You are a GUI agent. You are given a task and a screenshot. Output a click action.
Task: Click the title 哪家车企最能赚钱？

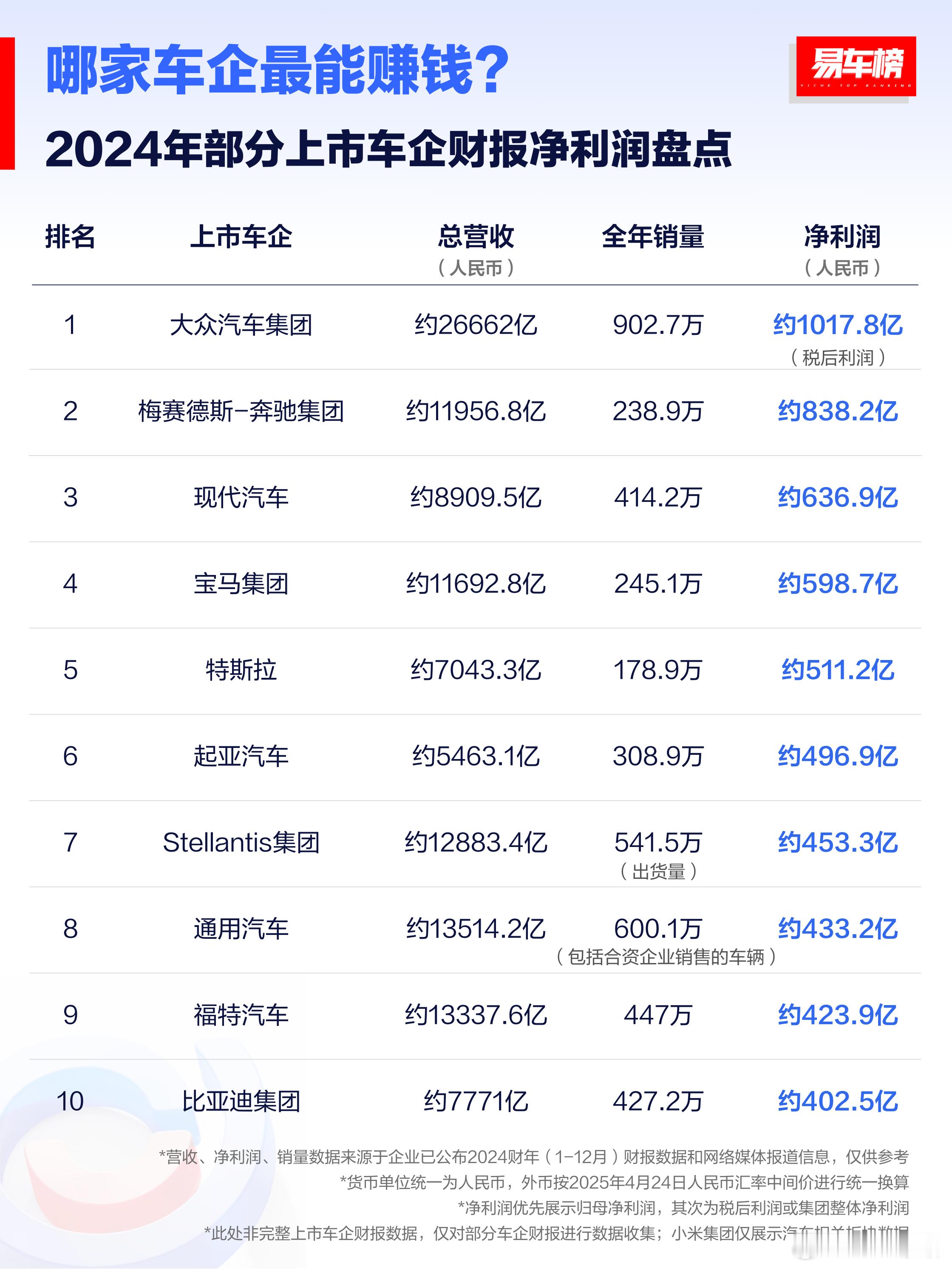(278, 70)
